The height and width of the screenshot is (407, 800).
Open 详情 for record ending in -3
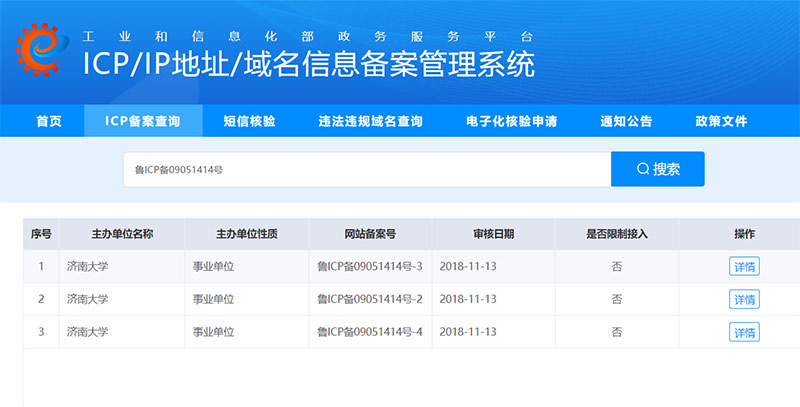[744, 267]
